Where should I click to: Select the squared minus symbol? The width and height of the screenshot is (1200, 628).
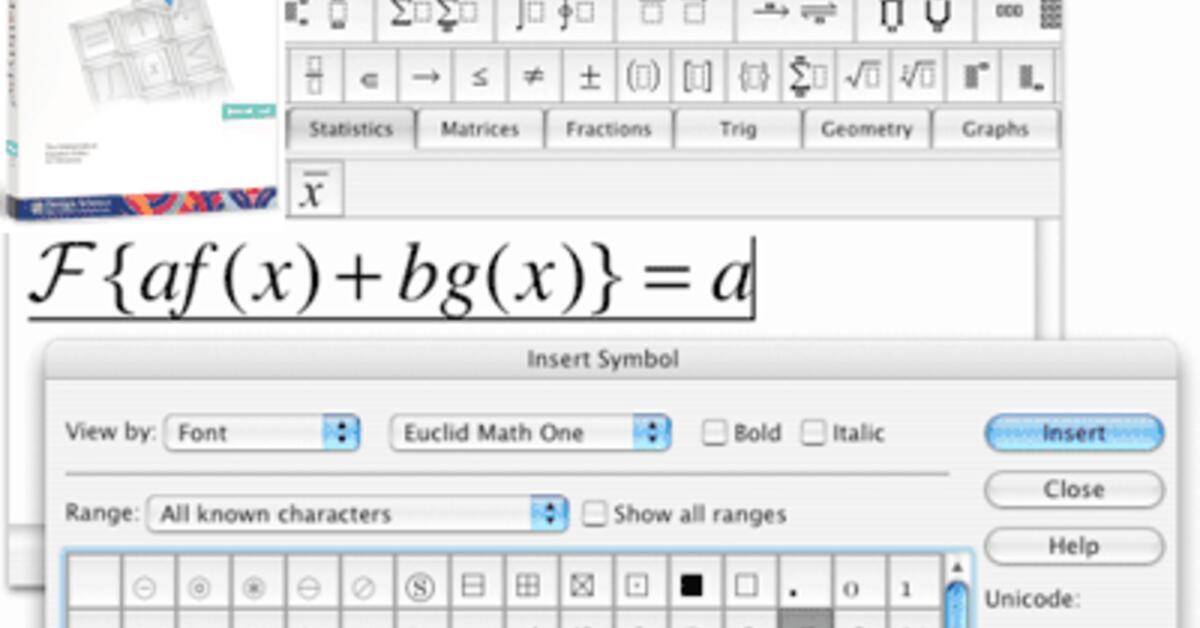(x=473, y=587)
